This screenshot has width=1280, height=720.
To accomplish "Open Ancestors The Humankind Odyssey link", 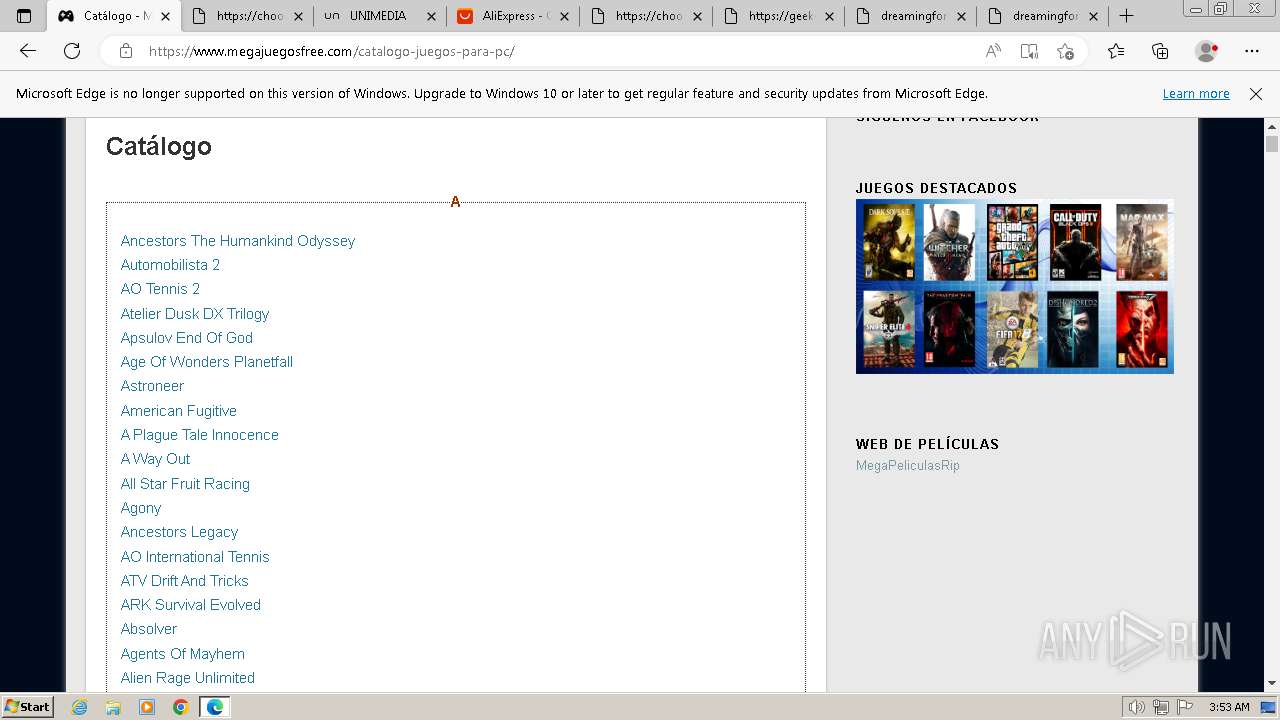I will [x=238, y=241].
